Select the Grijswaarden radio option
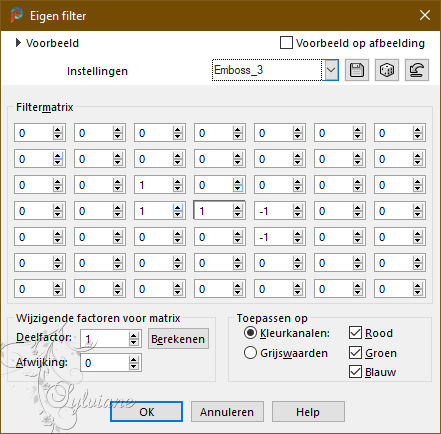Screen dimensions: 441x434 pyautogui.click(x=250, y=353)
